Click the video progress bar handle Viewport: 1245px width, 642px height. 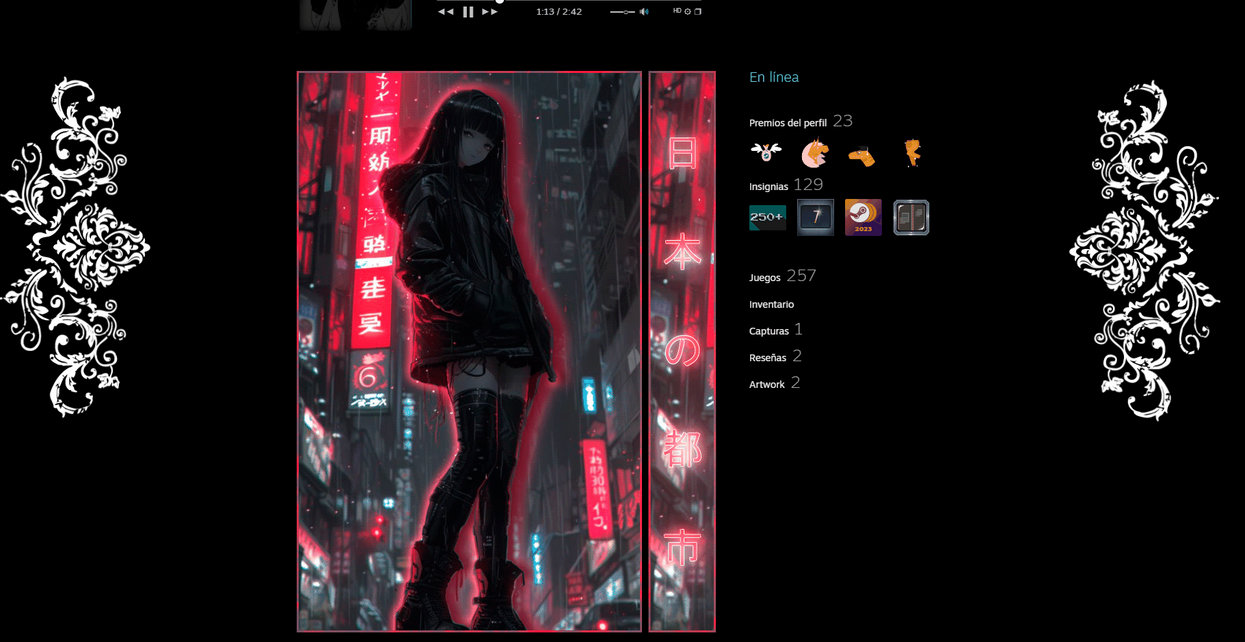pos(500,1)
